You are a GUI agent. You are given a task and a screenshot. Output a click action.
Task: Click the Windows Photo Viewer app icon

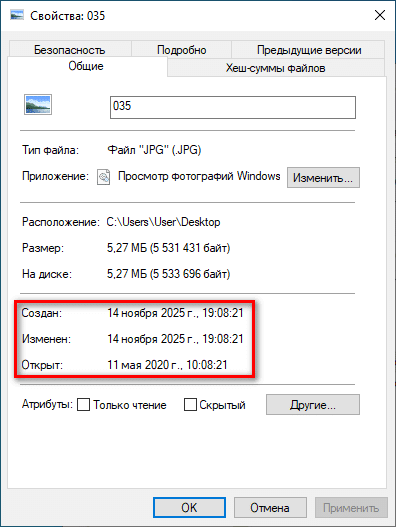[104, 177]
